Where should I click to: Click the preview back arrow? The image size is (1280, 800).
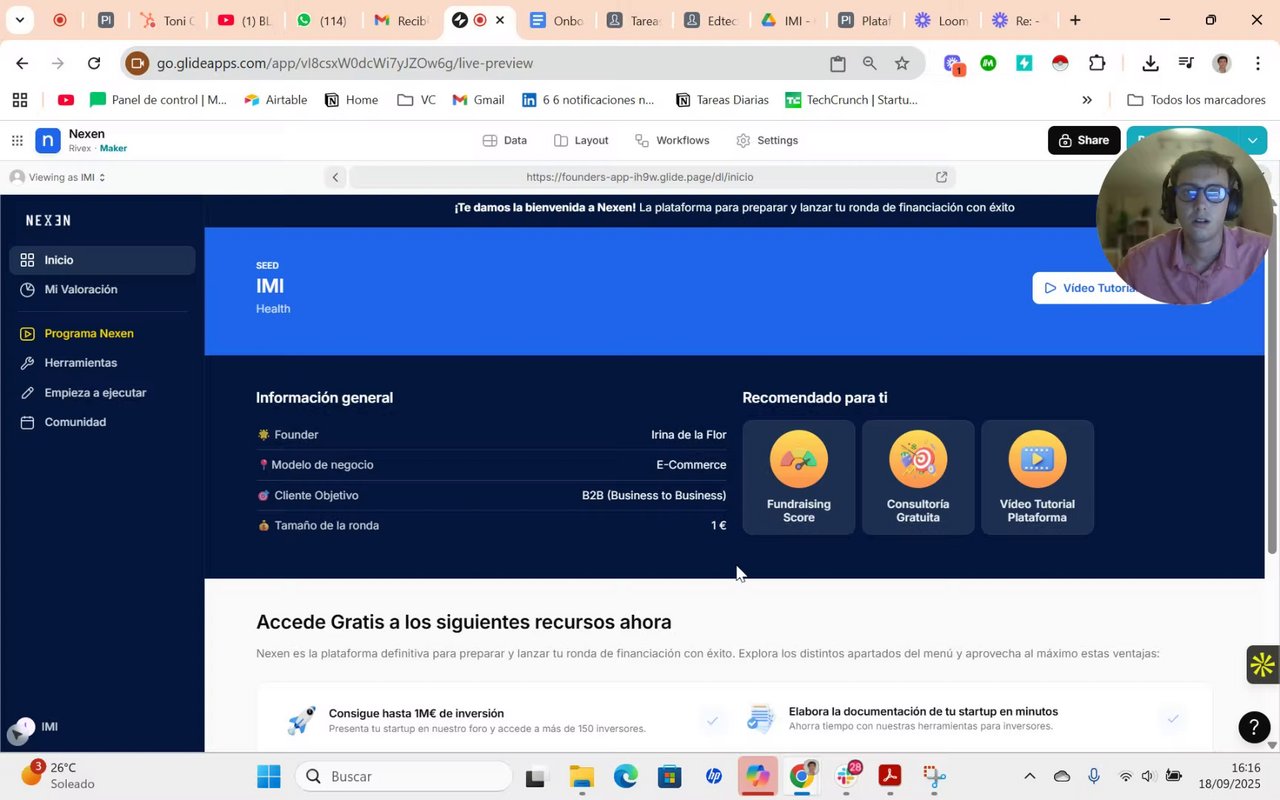pos(336,177)
